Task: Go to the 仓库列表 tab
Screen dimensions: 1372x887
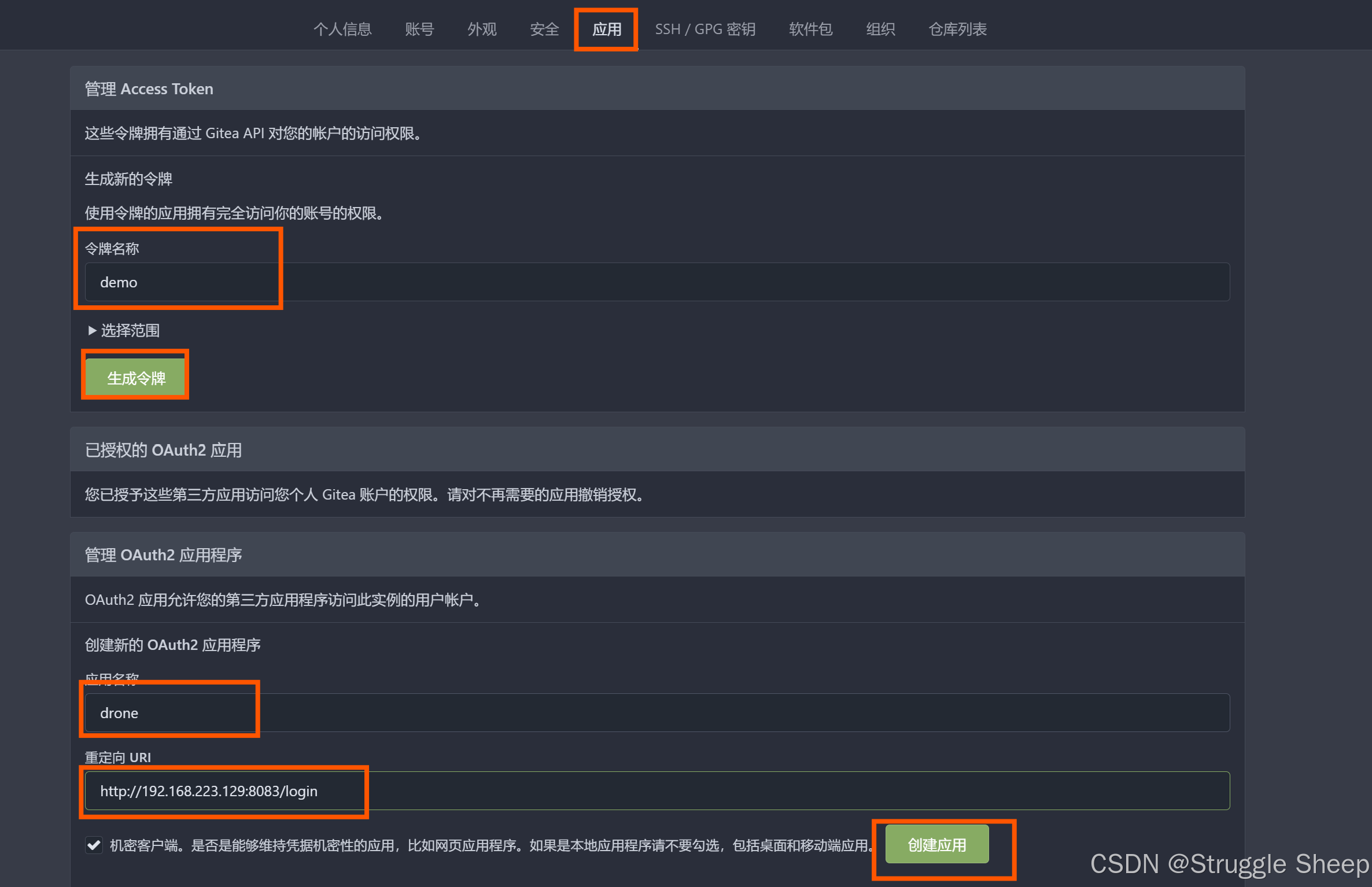Action: click(957, 29)
